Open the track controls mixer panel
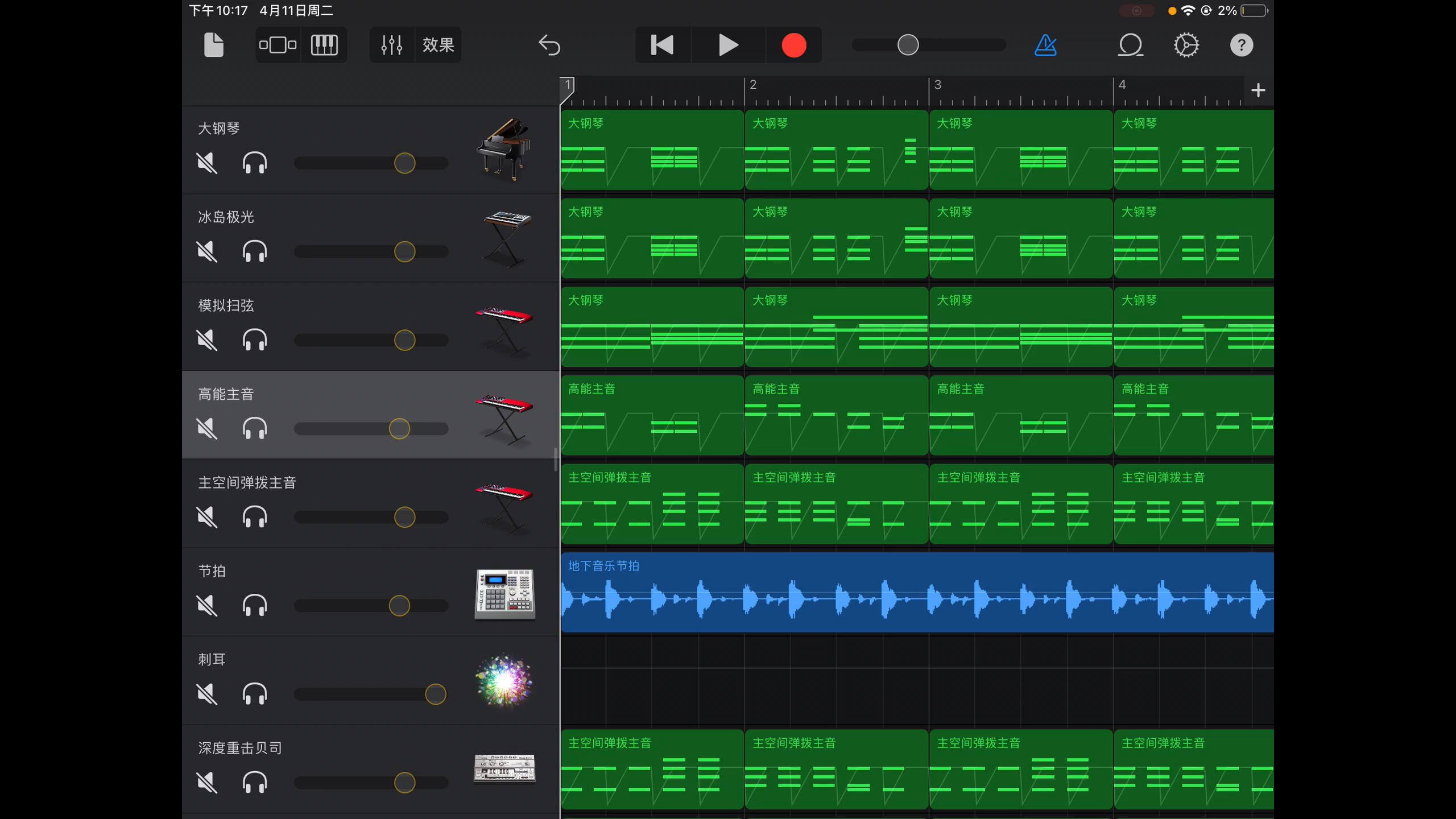 click(392, 45)
